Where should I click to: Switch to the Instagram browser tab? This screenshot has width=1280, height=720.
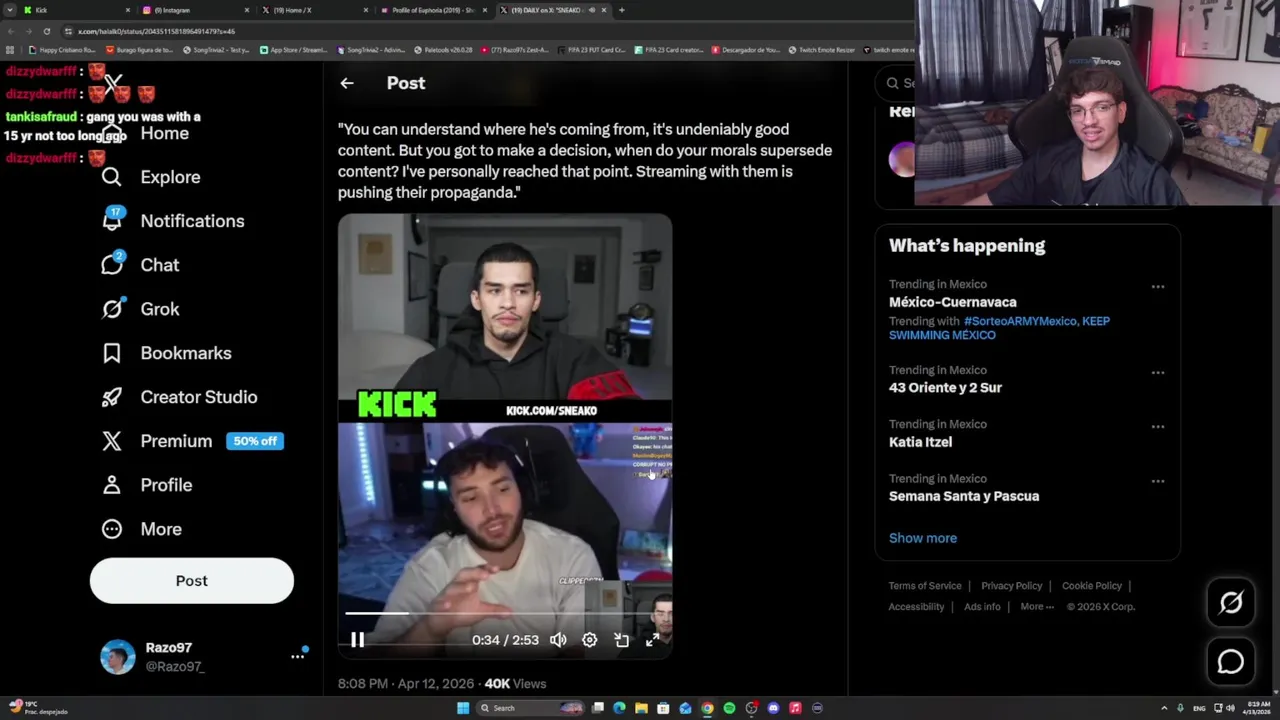195,10
